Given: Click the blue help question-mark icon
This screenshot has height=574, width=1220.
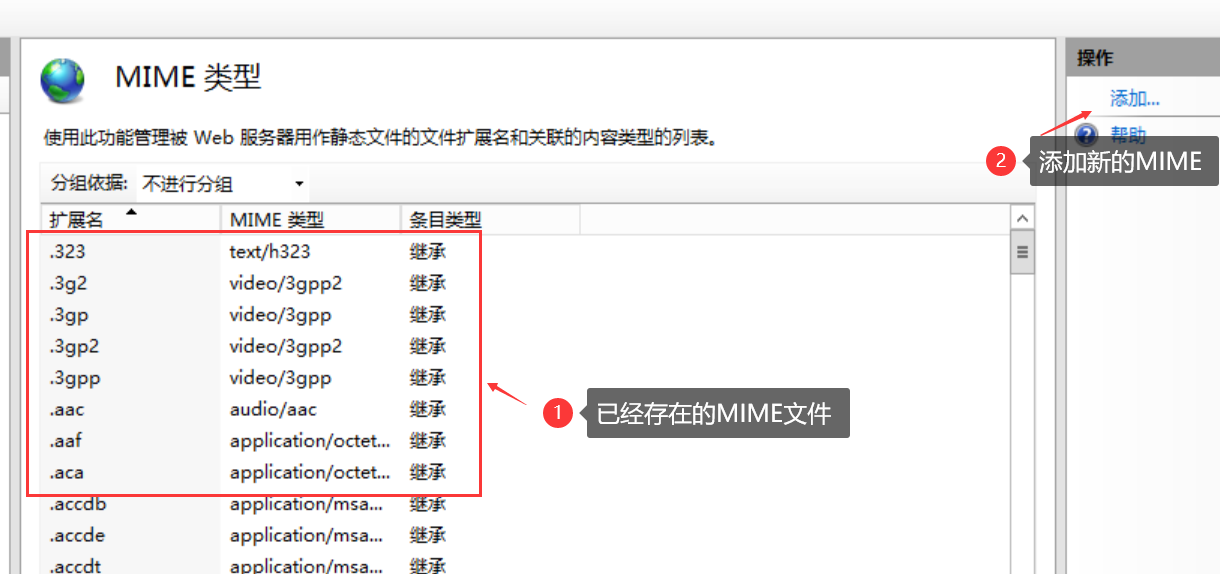Looking at the screenshot, I should [1087, 135].
